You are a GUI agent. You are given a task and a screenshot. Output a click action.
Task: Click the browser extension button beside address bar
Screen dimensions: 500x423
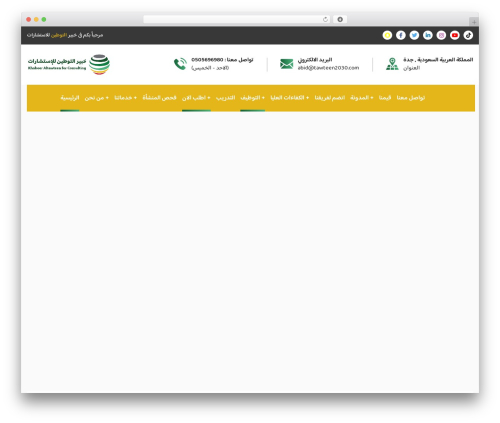point(340,19)
